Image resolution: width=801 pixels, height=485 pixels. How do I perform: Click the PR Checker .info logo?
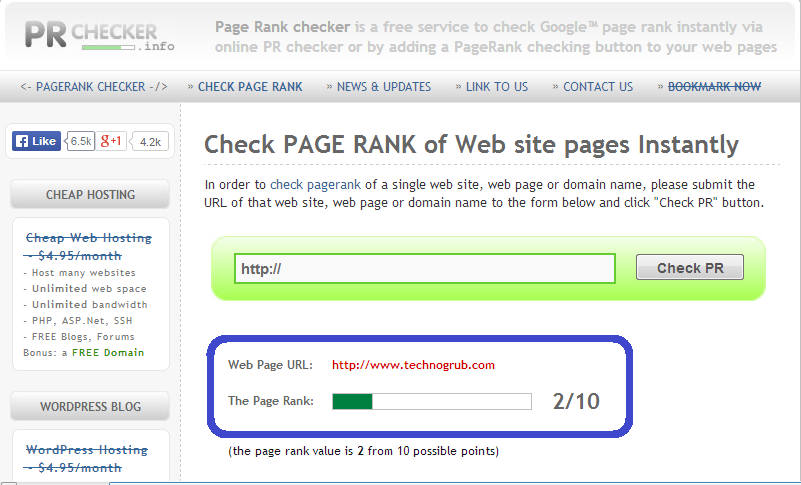click(x=100, y=35)
